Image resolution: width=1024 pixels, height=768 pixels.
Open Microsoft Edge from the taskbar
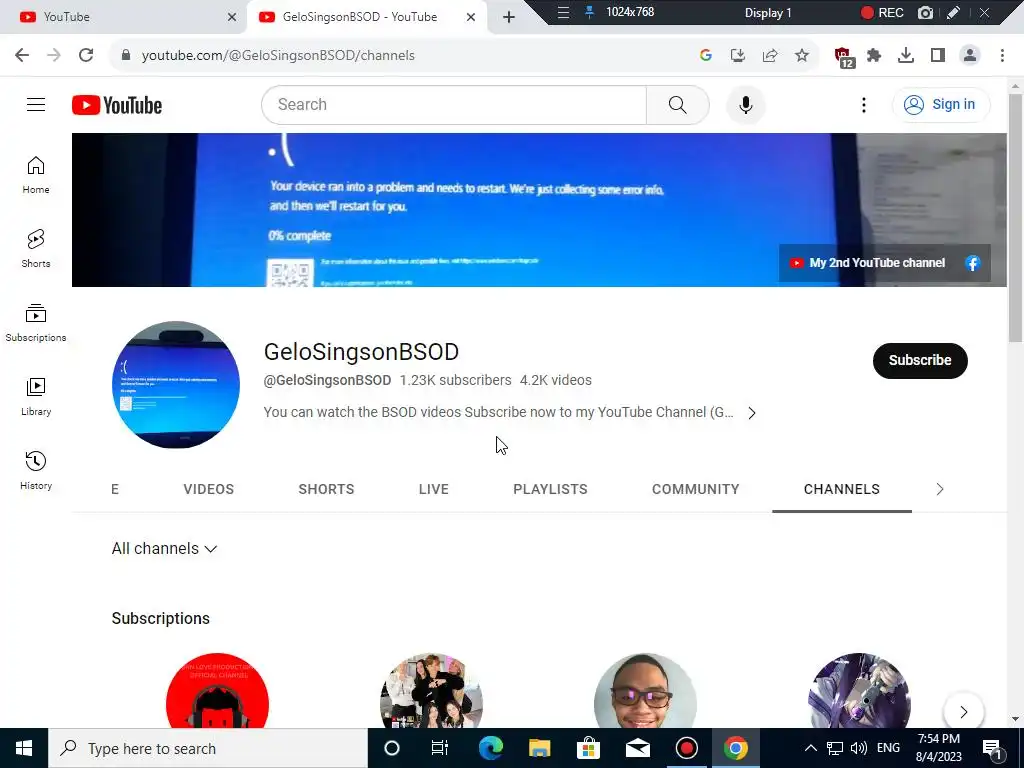coord(490,748)
